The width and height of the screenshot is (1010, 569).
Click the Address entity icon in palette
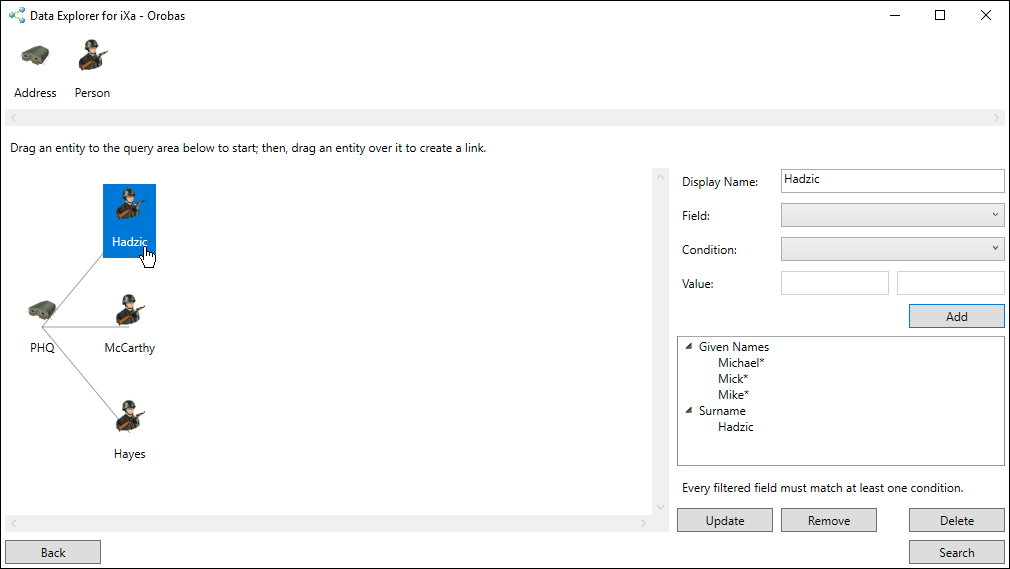(35, 58)
